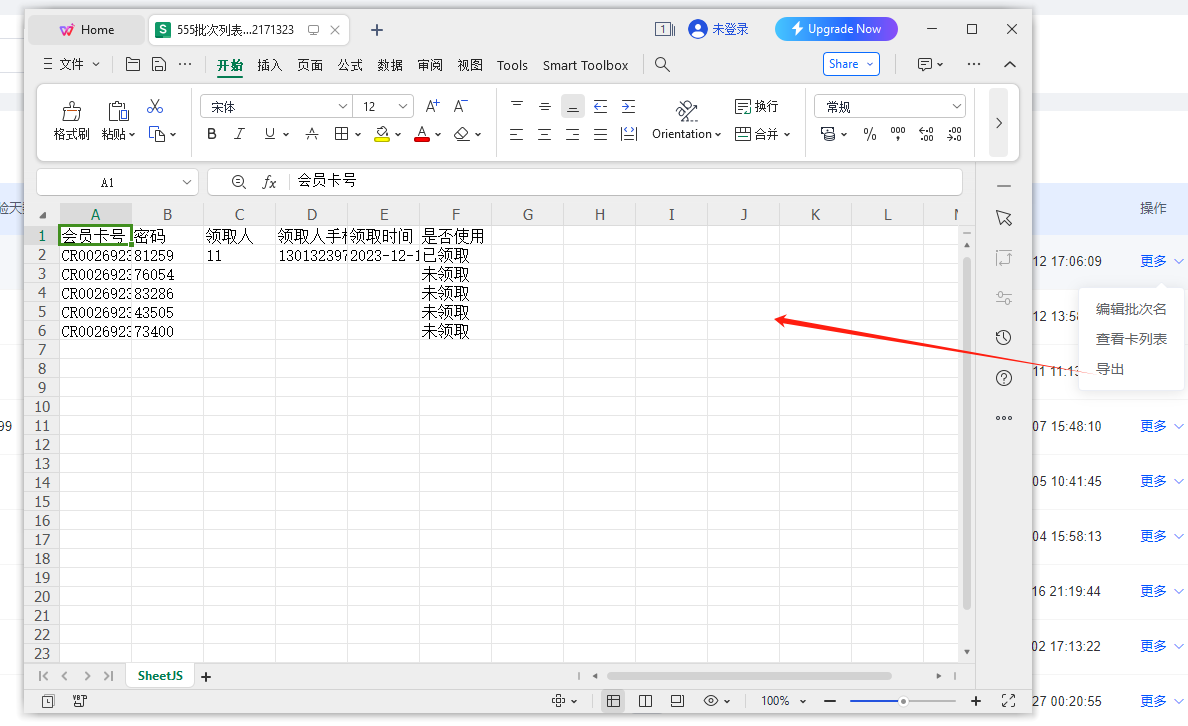Click the formula bar input field
Image resolution: width=1188 pixels, height=726 pixels.
626,181
